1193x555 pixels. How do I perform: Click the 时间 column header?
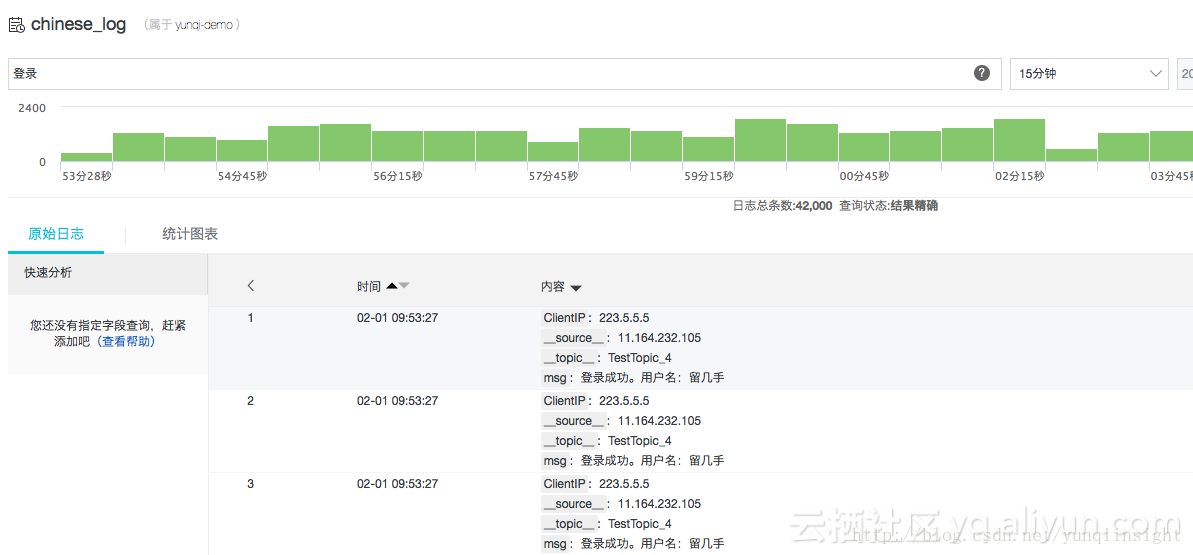[x=369, y=286]
